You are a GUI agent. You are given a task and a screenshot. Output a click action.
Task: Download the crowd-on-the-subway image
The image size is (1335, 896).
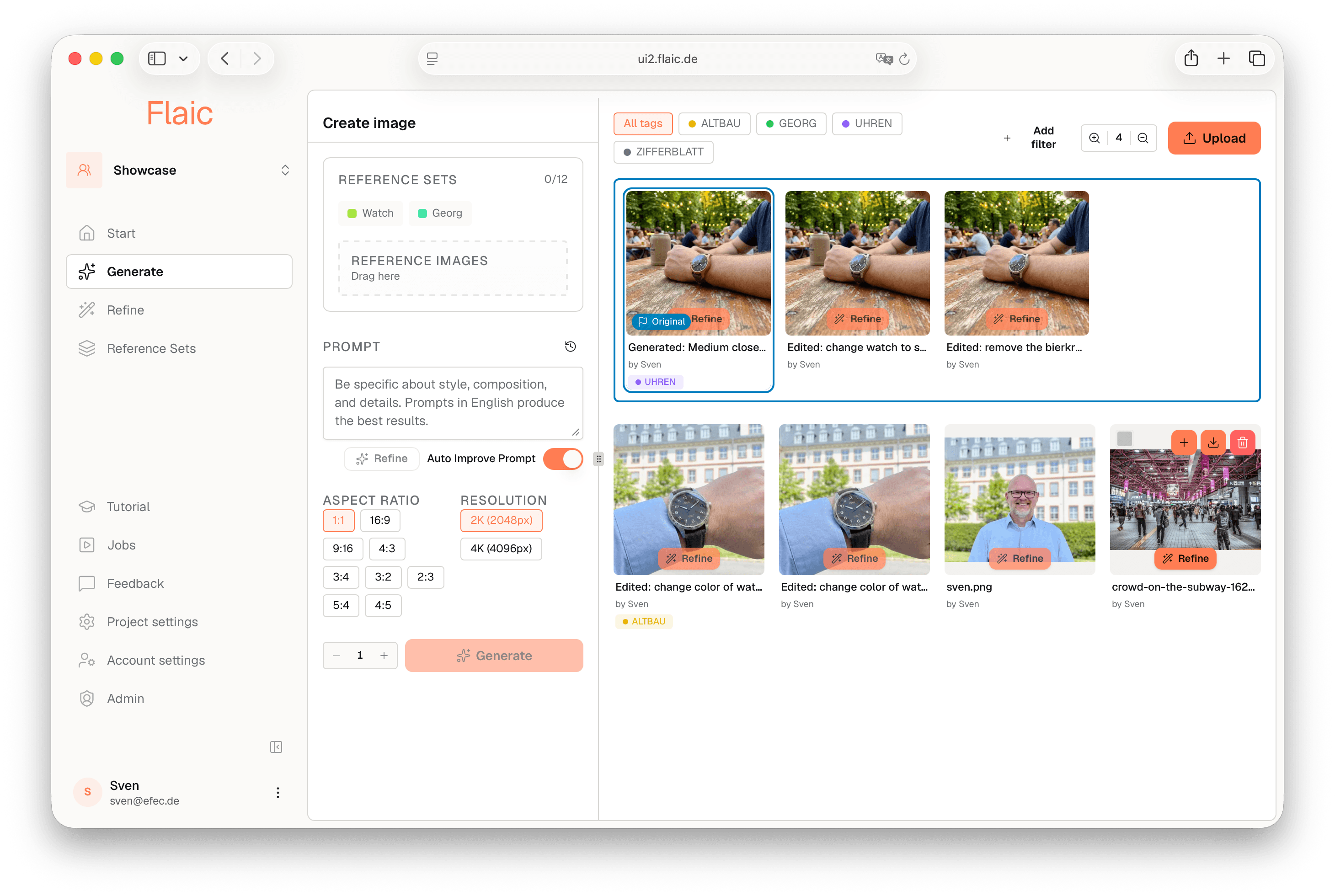1213,443
